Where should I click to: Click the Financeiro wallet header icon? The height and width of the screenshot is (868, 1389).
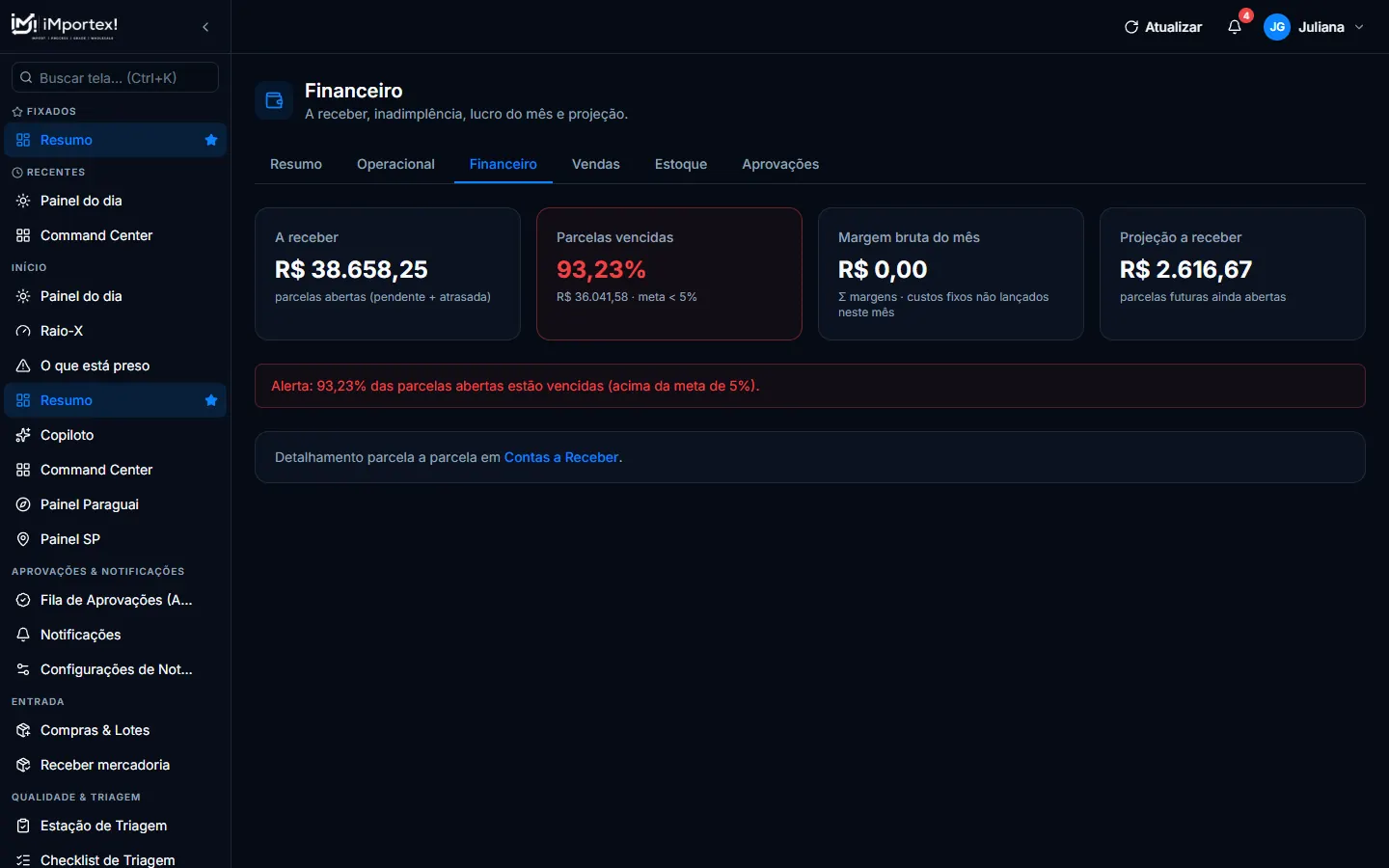274,100
